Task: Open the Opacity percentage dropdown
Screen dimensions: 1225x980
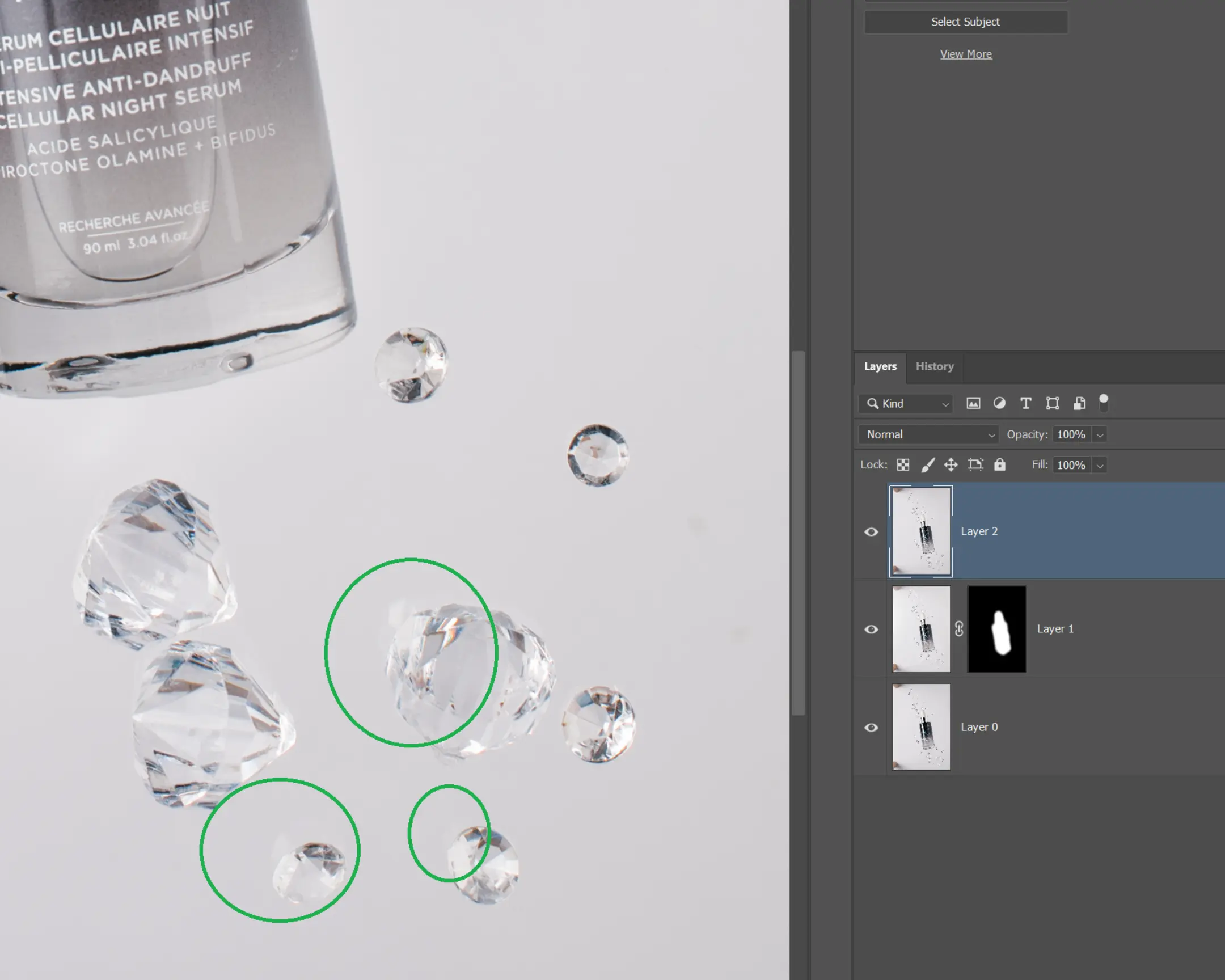Action: coord(1101,434)
